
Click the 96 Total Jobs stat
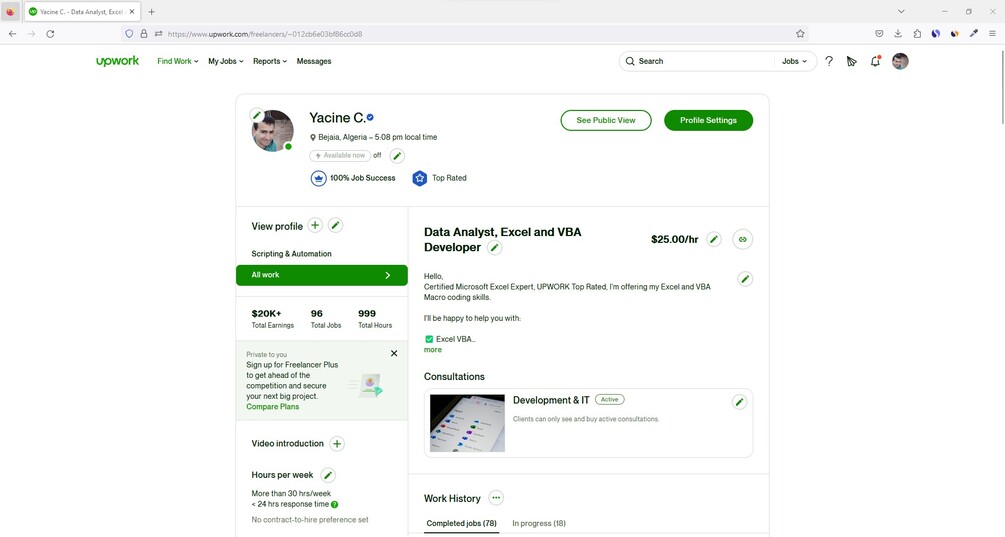(x=326, y=318)
